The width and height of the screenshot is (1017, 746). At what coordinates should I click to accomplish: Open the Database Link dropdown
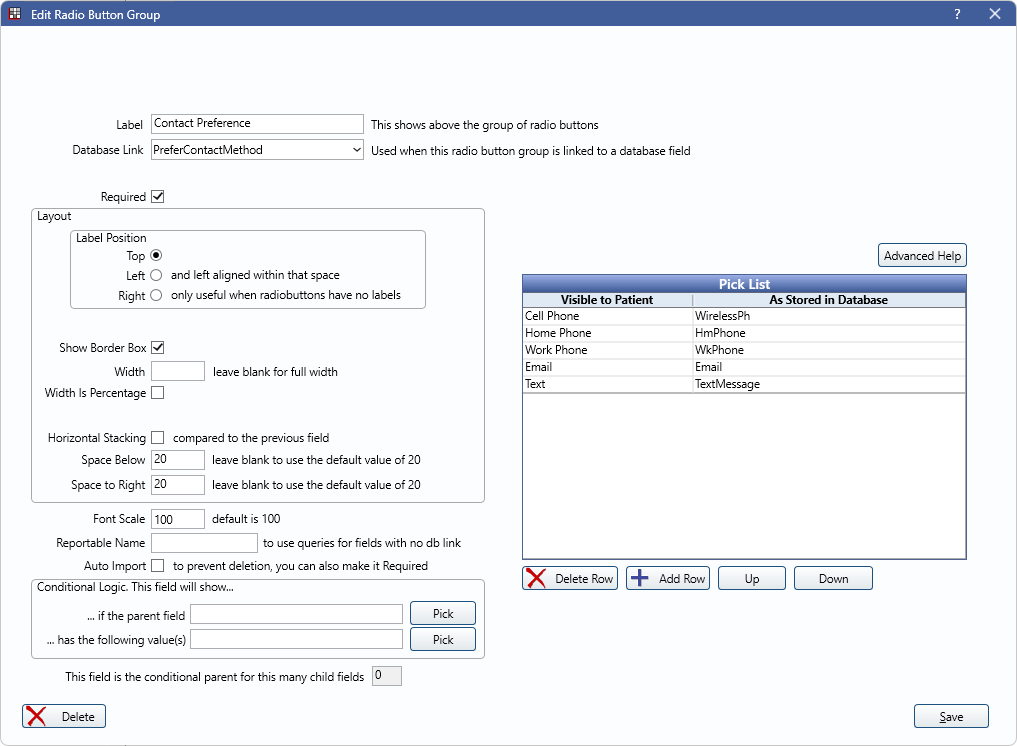(x=357, y=150)
